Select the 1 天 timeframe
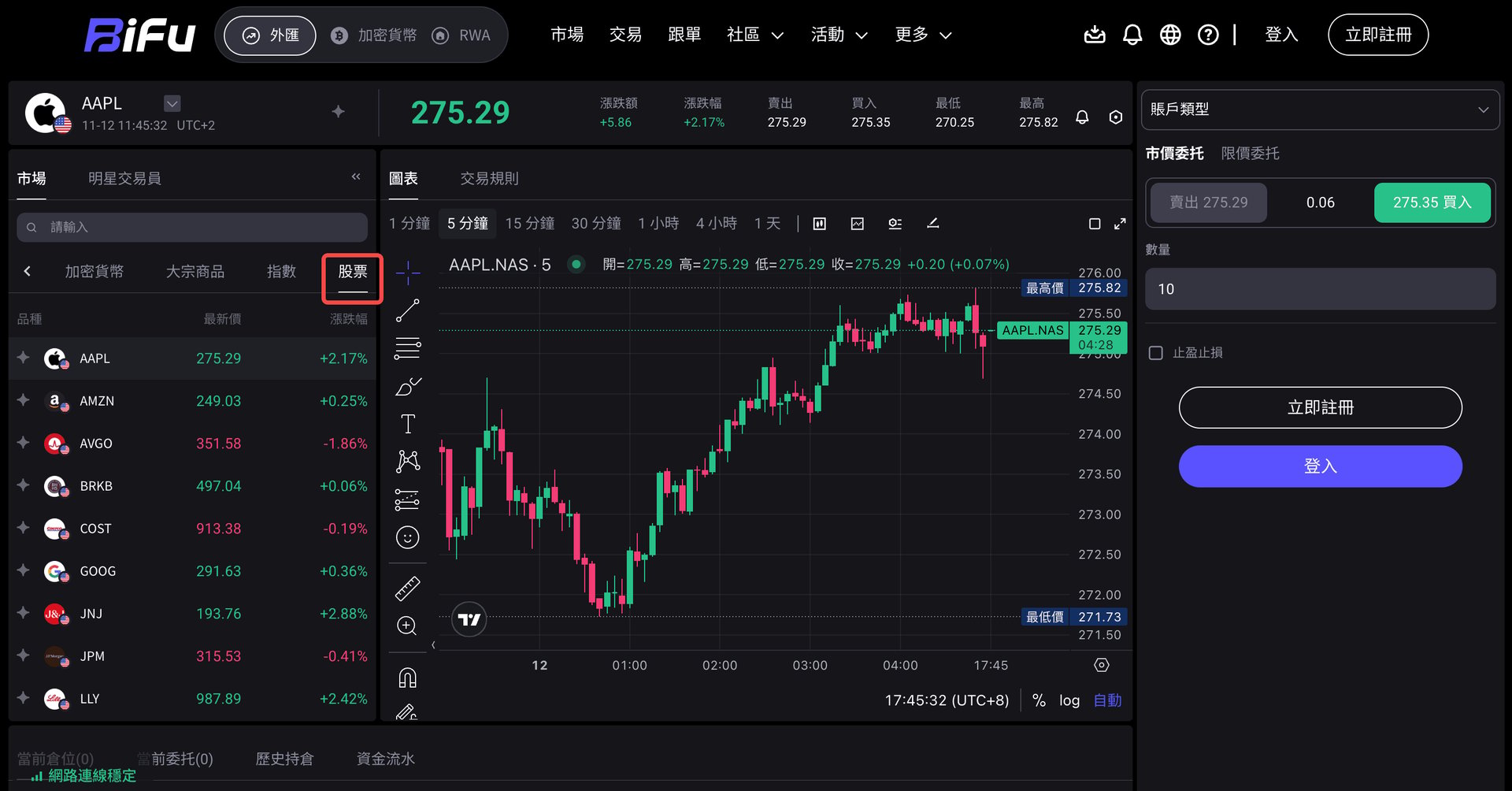1512x791 pixels. tap(767, 224)
